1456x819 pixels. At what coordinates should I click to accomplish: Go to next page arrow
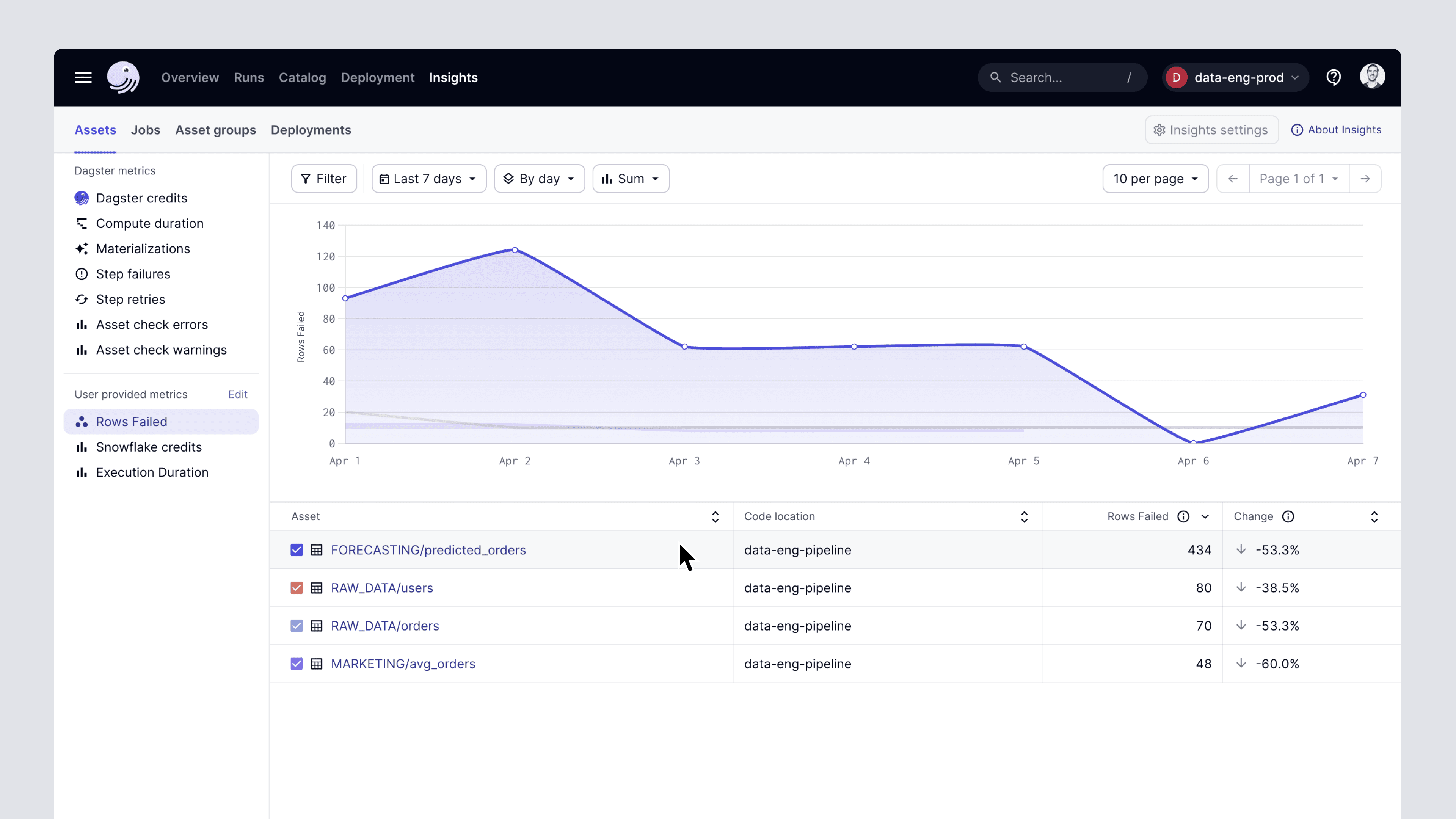[x=1365, y=179]
